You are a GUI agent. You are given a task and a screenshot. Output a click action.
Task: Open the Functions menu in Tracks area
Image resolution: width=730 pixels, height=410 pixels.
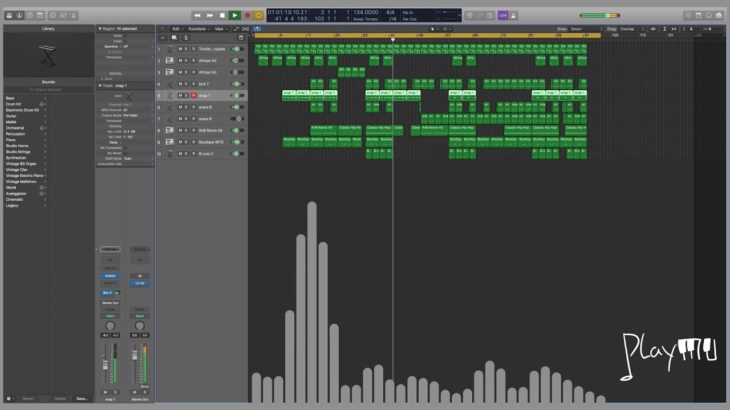pyautogui.click(x=198, y=29)
